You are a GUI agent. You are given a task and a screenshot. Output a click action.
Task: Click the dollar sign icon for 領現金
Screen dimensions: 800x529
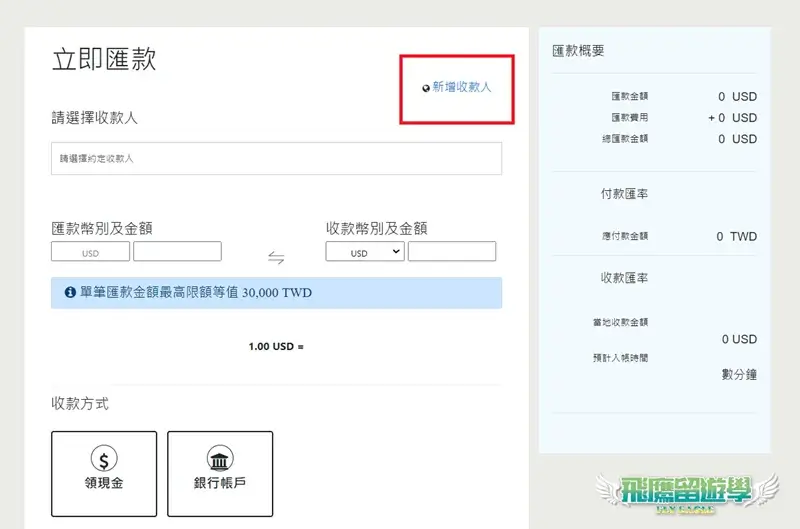104,459
